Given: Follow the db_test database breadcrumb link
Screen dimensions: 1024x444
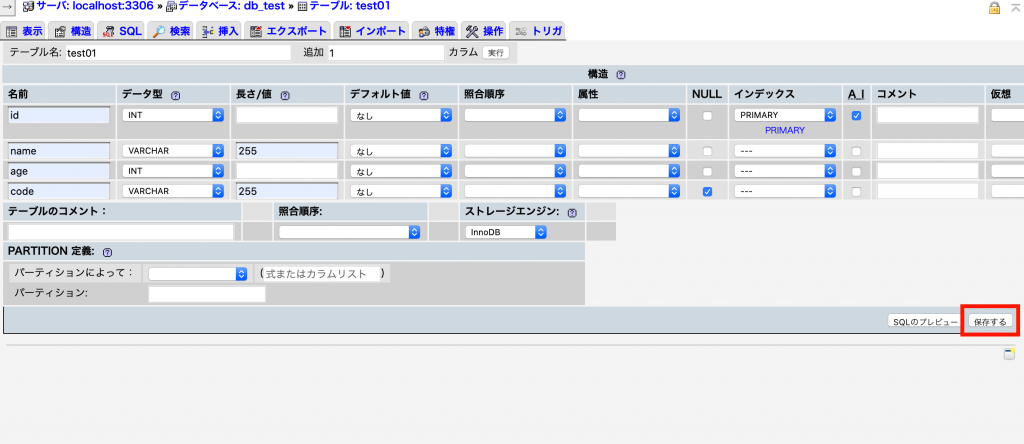Looking at the screenshot, I should pos(232,6).
